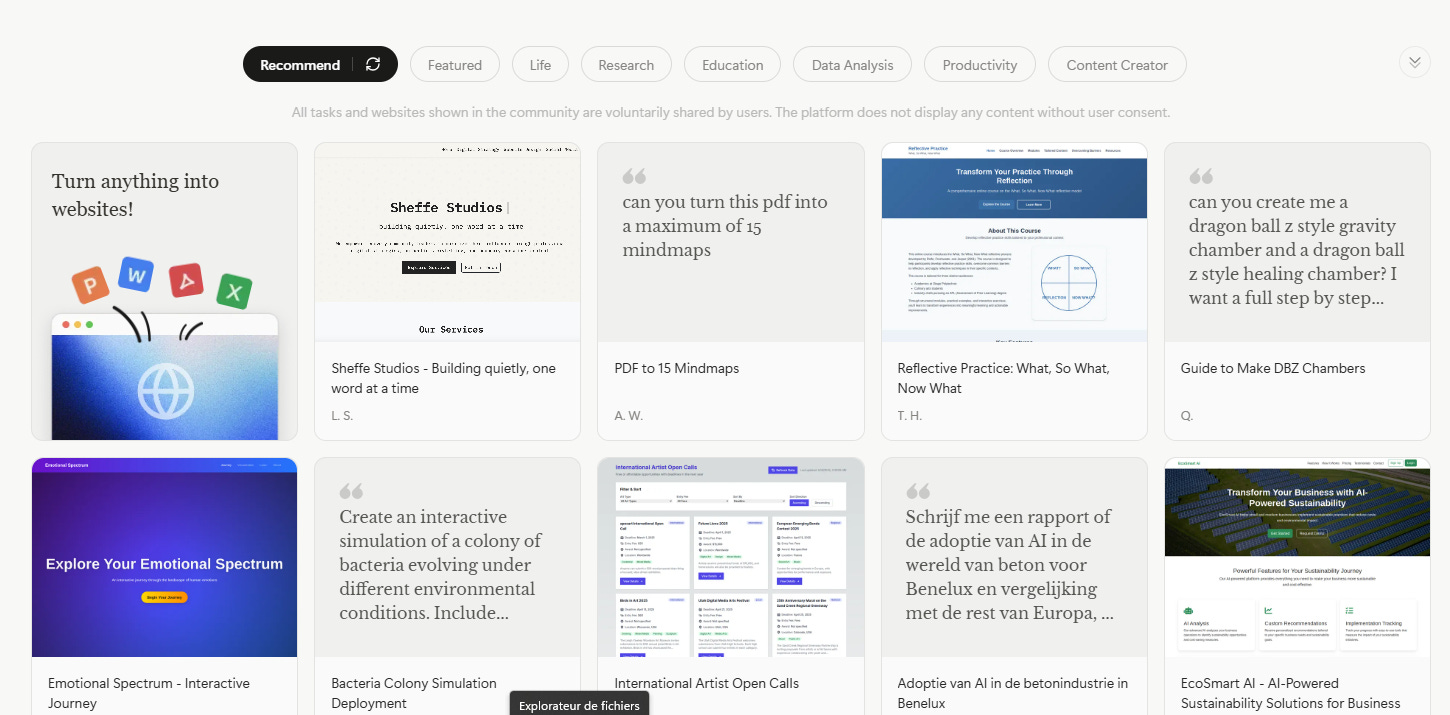Open International Artist Open Calls preview thumbnail
Image resolution: width=1450 pixels, height=715 pixels.
pyautogui.click(x=731, y=557)
